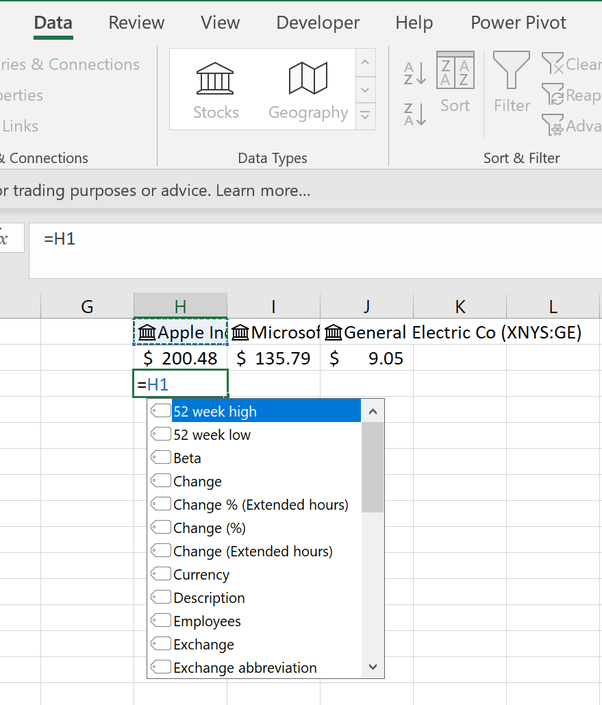602x705 pixels.
Task: Choose the 52 week low field
Action: pyautogui.click(x=255, y=434)
